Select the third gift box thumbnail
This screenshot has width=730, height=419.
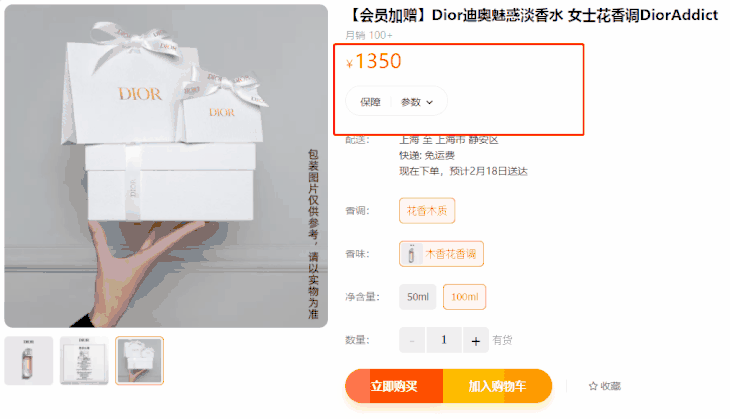[x=139, y=361]
